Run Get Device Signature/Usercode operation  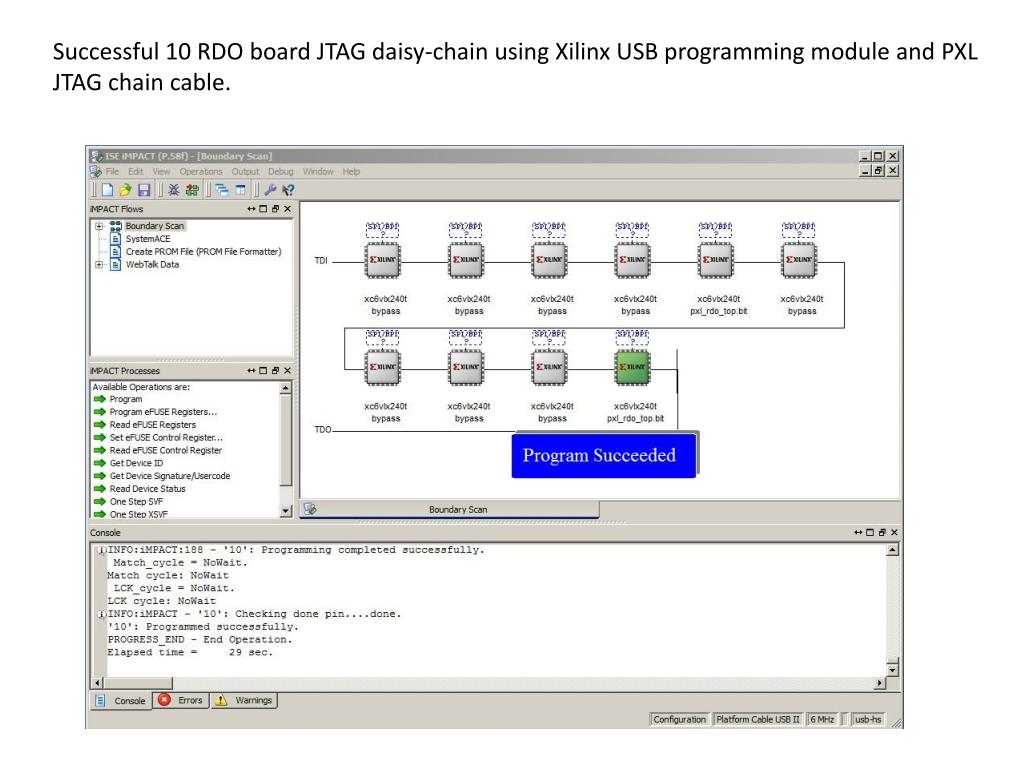coord(170,476)
